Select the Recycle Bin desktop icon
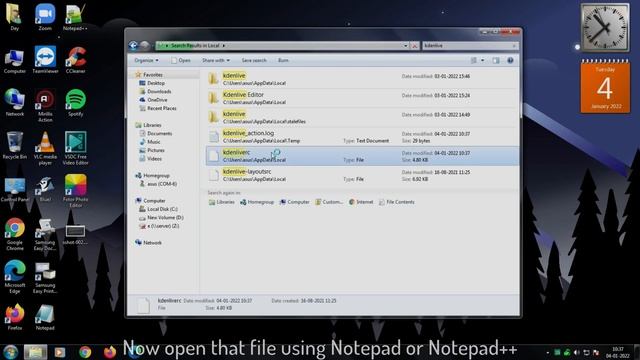 15,146
